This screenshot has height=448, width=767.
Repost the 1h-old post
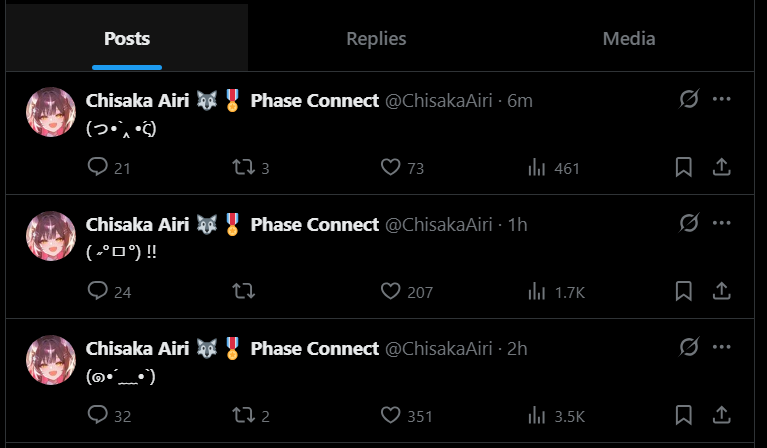(x=242, y=292)
